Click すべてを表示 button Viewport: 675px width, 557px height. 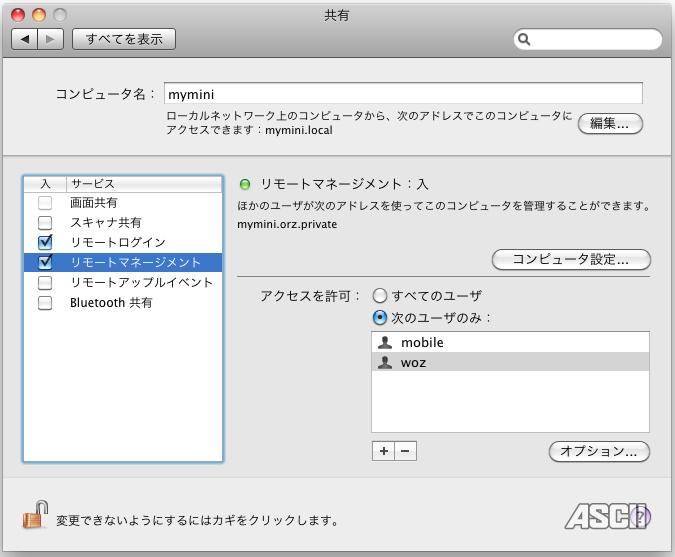(124, 39)
